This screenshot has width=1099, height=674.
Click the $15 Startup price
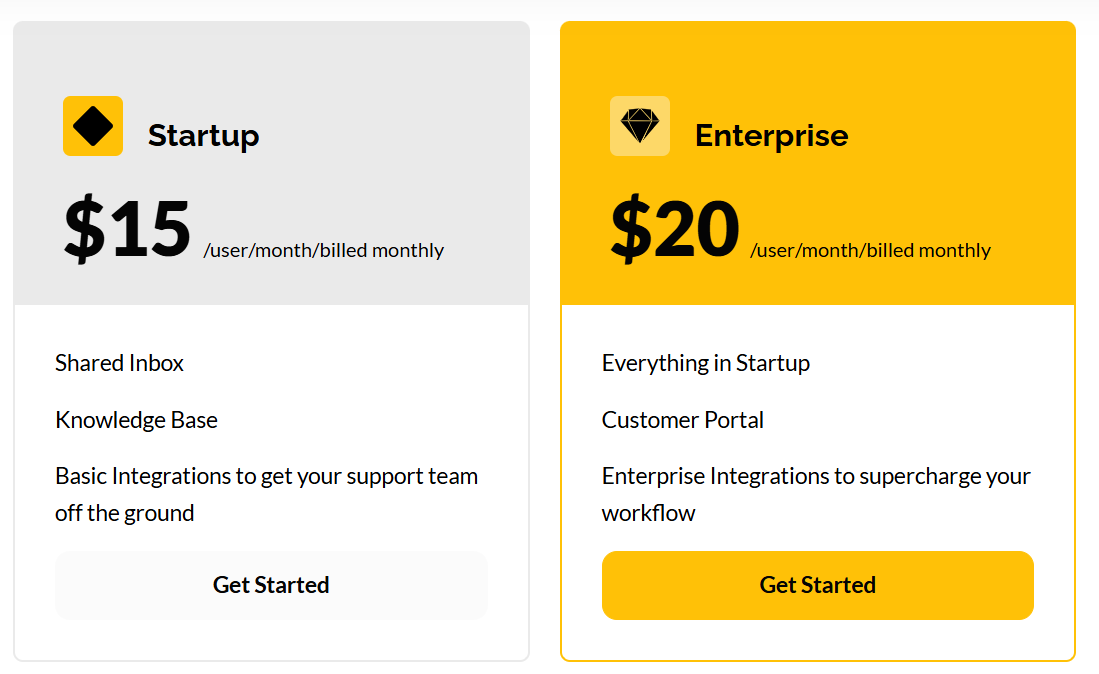127,228
